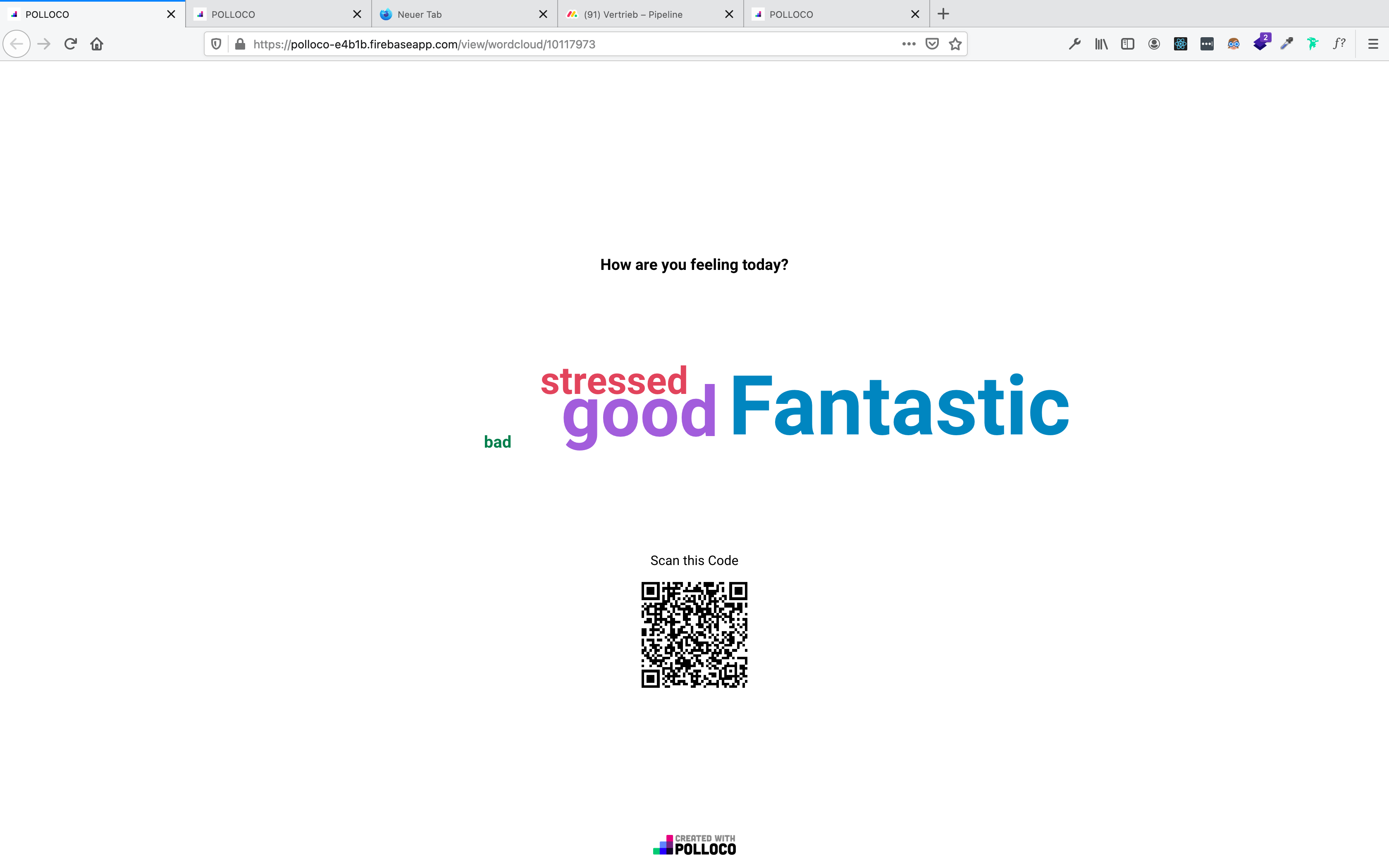Open the Firefox account icon
Viewport: 1389px width, 868px height.
(x=1154, y=44)
